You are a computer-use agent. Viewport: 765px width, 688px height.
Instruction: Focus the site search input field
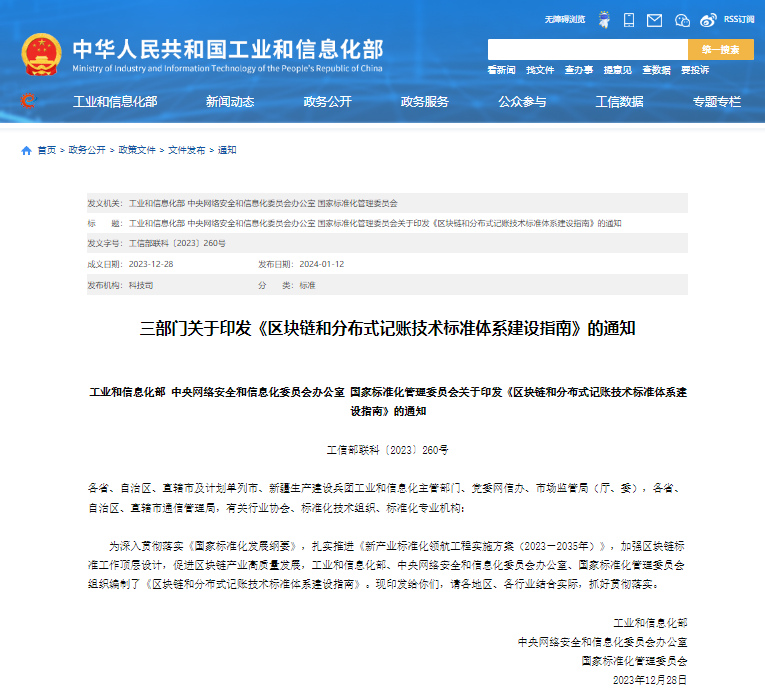click(x=587, y=49)
